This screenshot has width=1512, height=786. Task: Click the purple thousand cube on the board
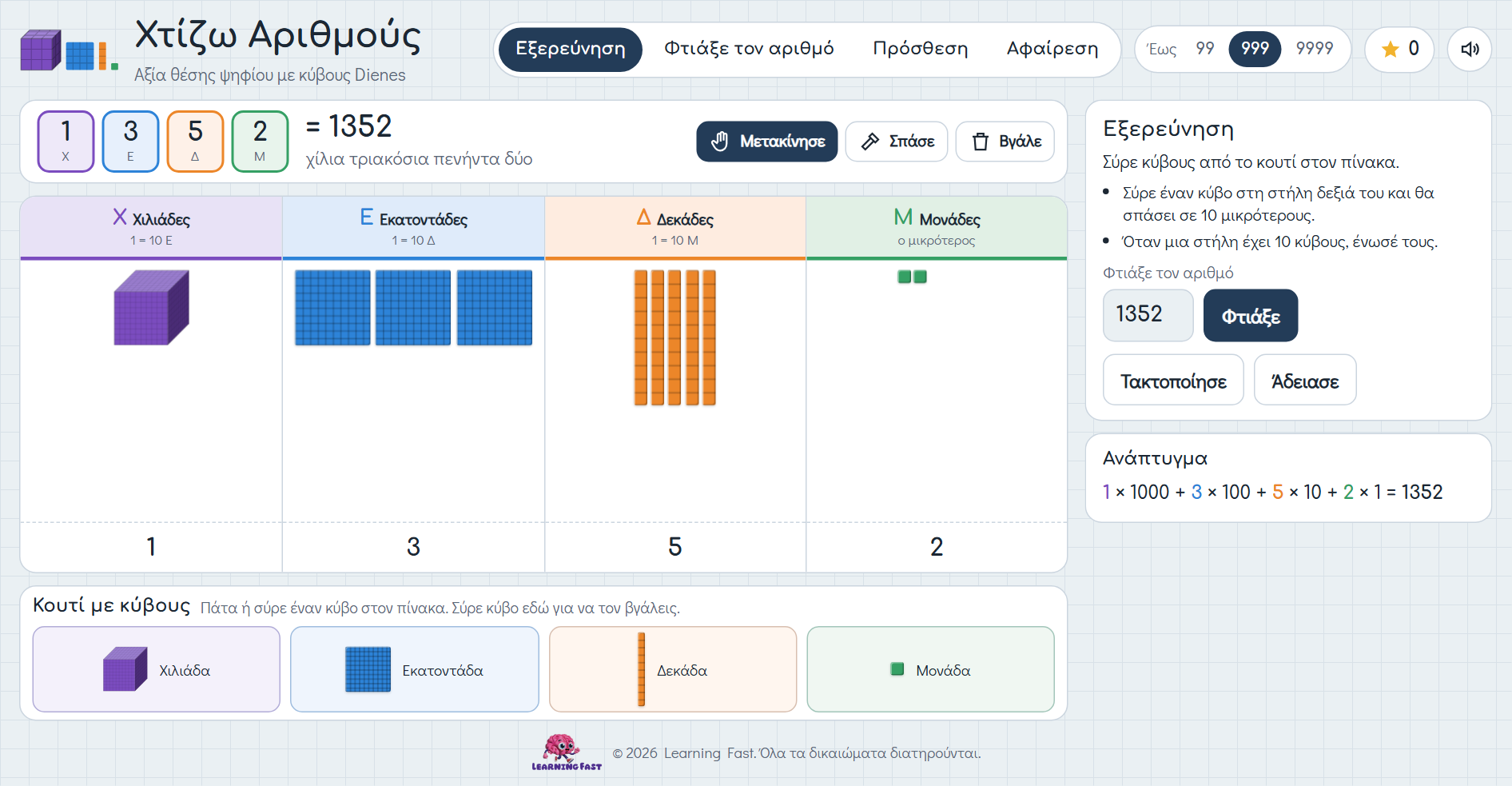tap(152, 308)
